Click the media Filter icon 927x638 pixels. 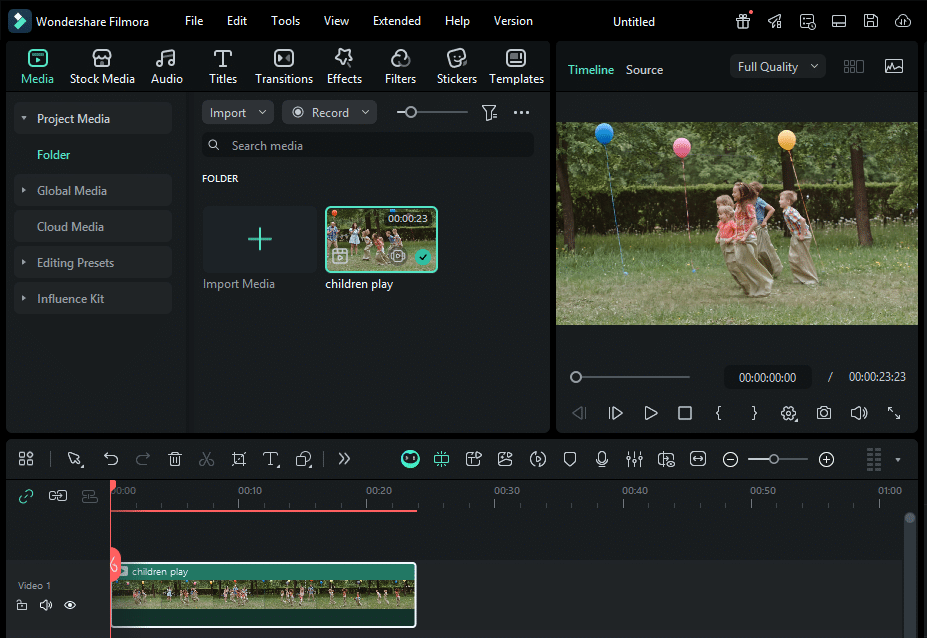pos(489,113)
